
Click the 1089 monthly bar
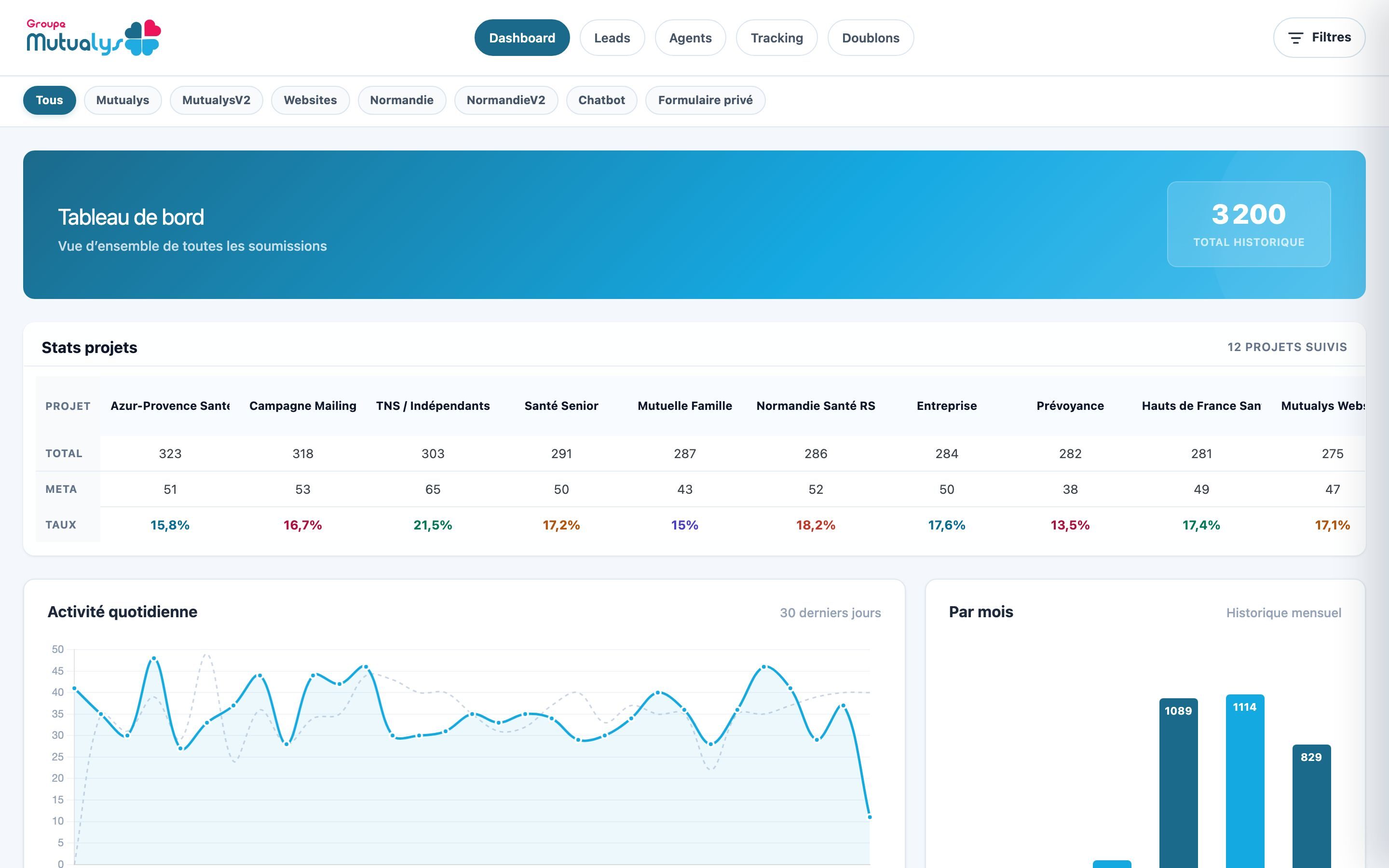[x=1178, y=783]
